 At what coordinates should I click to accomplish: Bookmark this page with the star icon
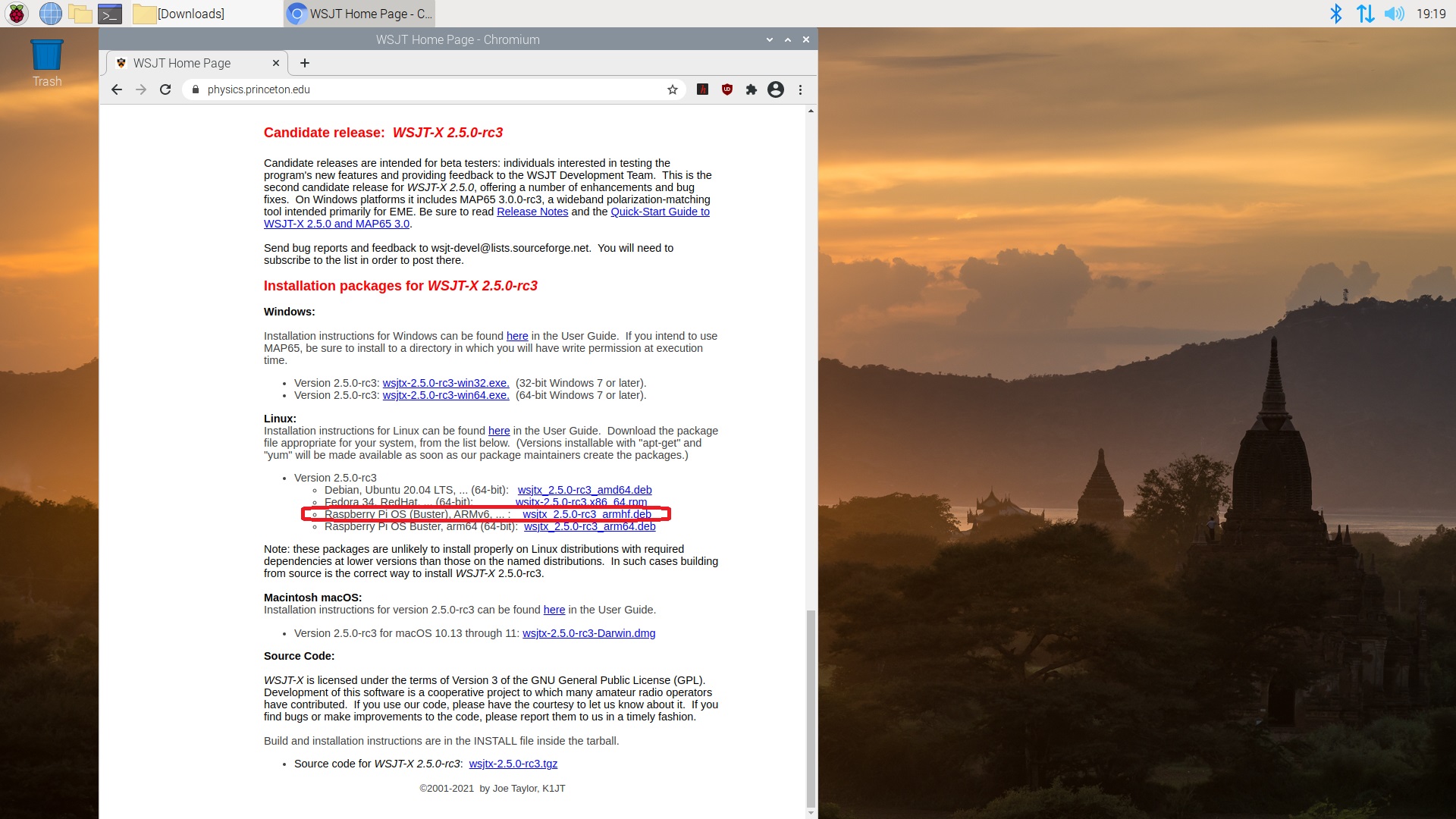[x=672, y=89]
